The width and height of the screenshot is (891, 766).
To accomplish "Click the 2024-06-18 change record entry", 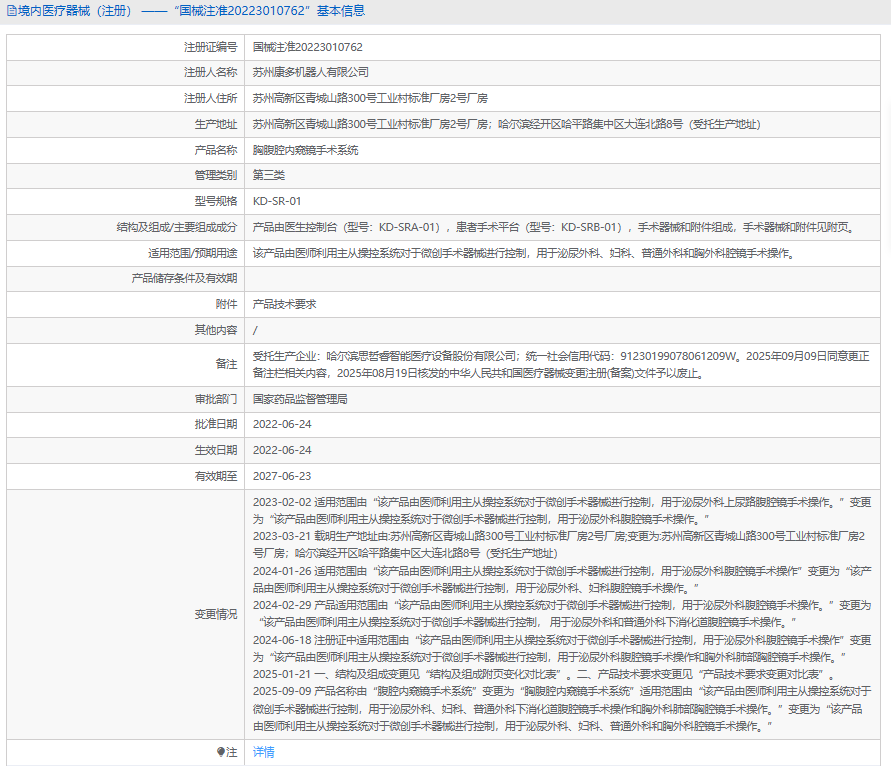I will pos(562,648).
